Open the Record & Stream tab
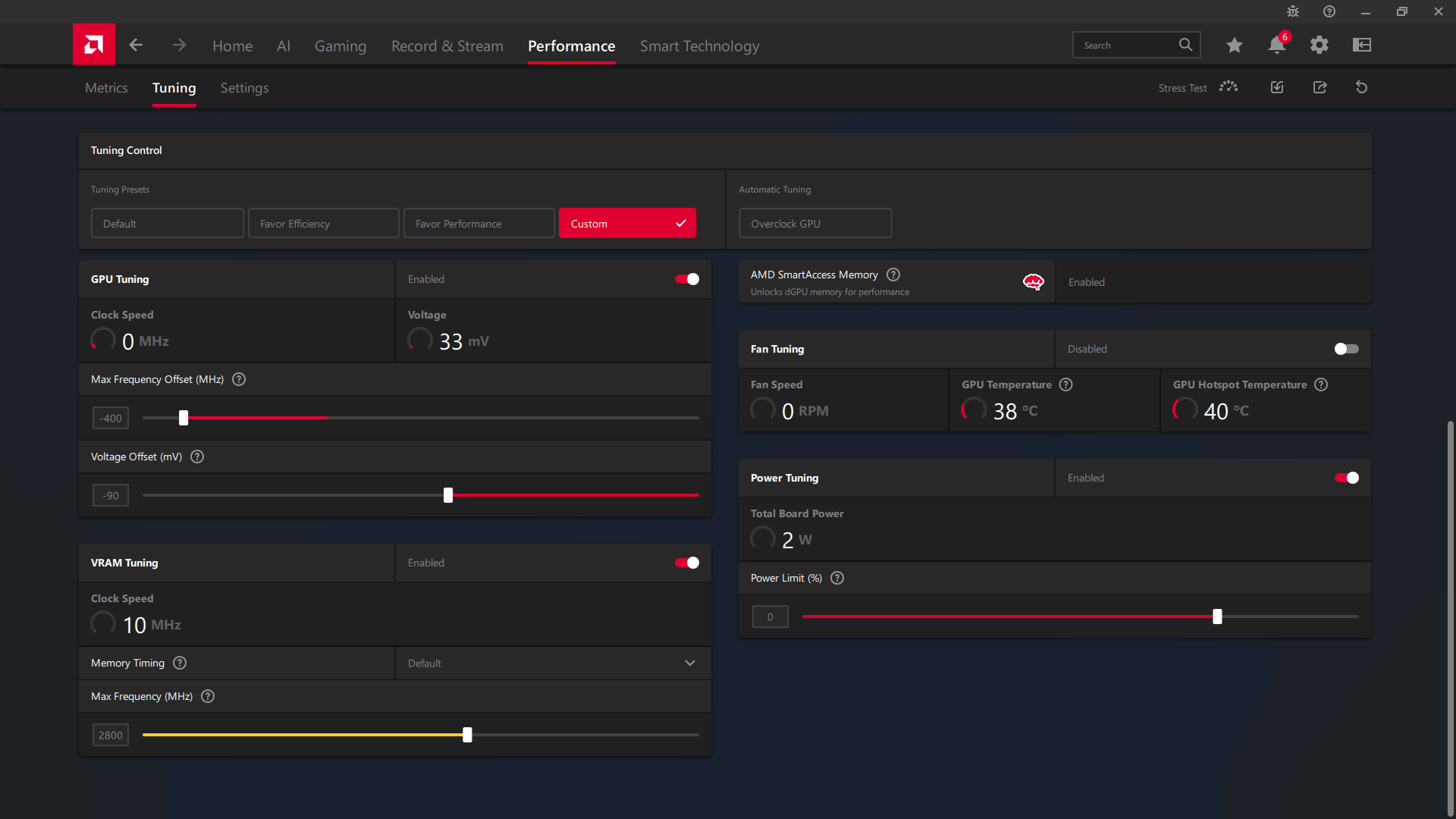This screenshot has width=1456, height=819. coord(447,45)
